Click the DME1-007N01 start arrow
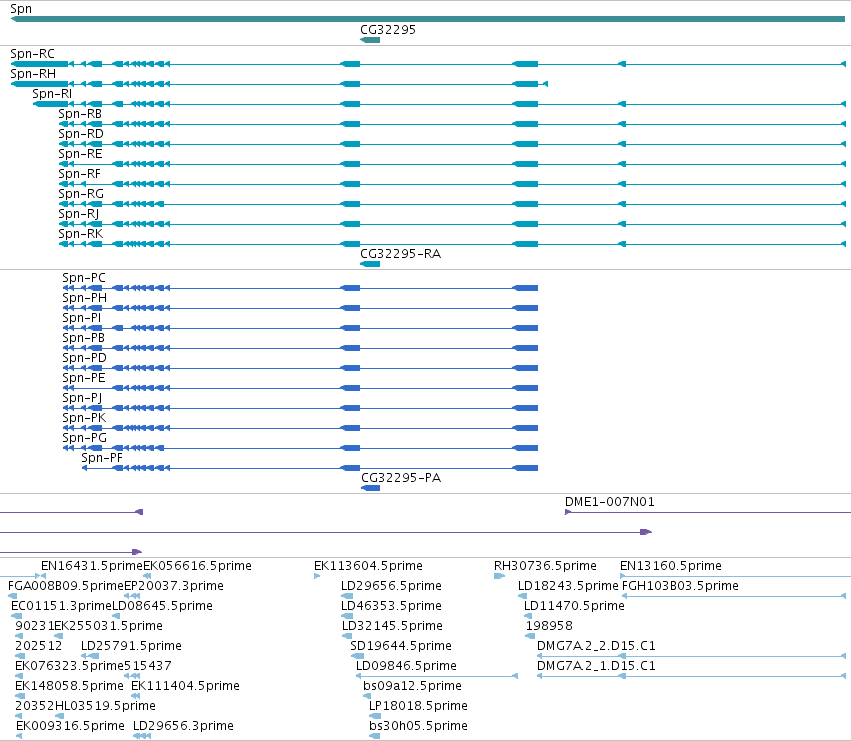The image size is (851, 741). click(x=568, y=512)
